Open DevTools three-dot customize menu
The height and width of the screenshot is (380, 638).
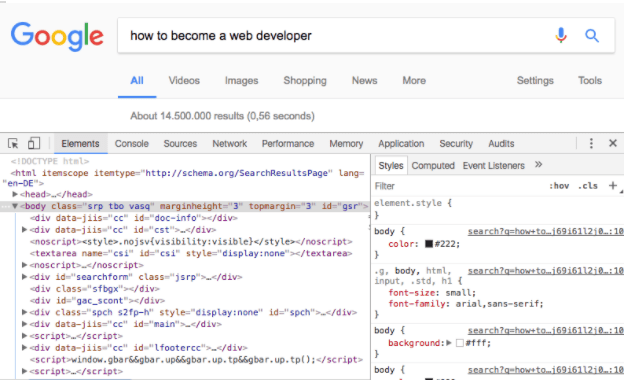[x=591, y=143]
